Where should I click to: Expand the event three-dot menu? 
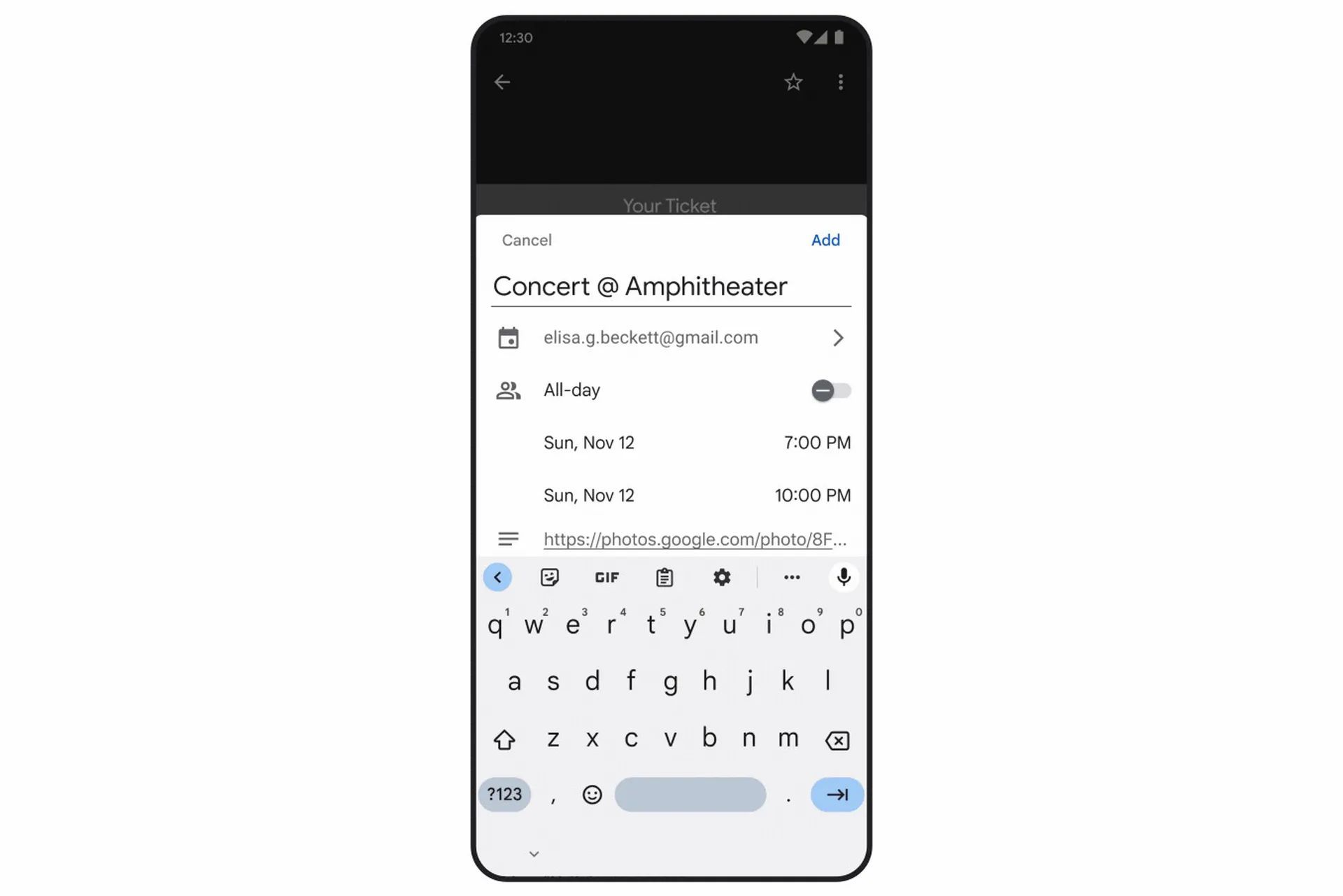840,82
